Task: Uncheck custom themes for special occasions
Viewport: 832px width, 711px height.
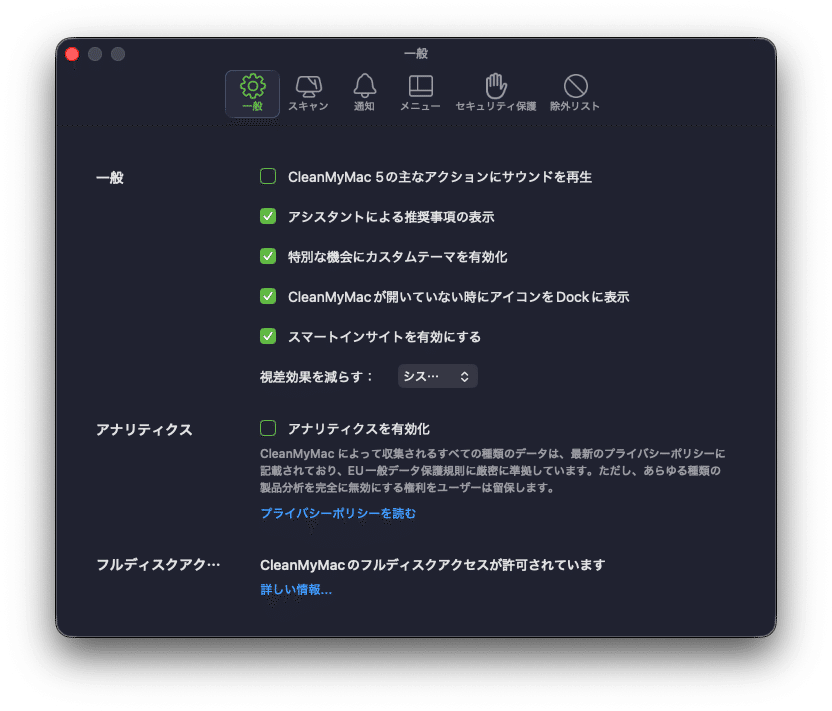Action: (267, 256)
